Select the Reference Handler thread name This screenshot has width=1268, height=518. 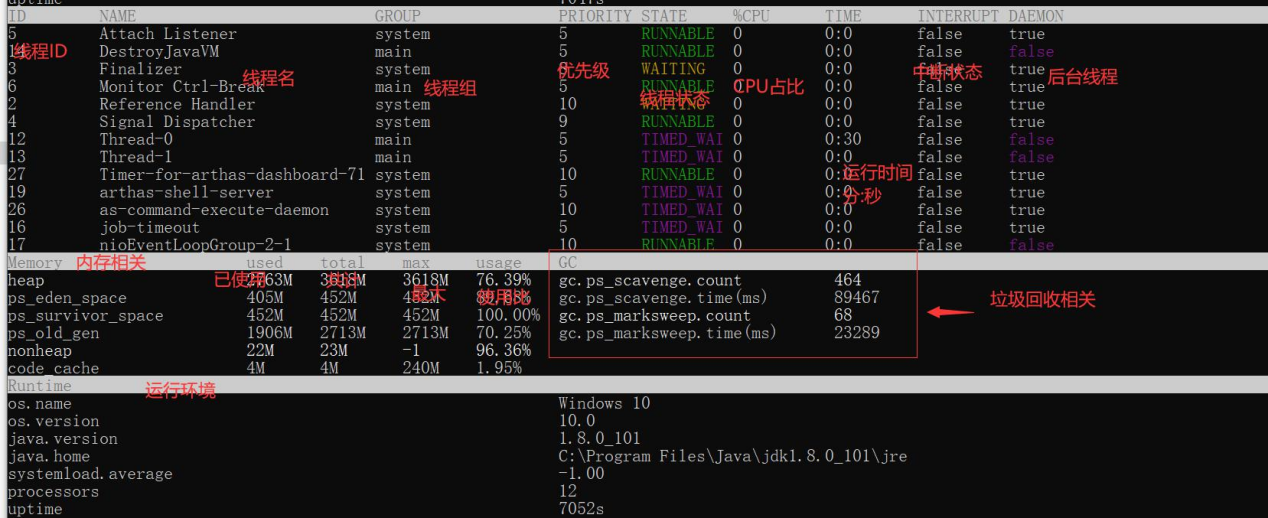pos(177,104)
